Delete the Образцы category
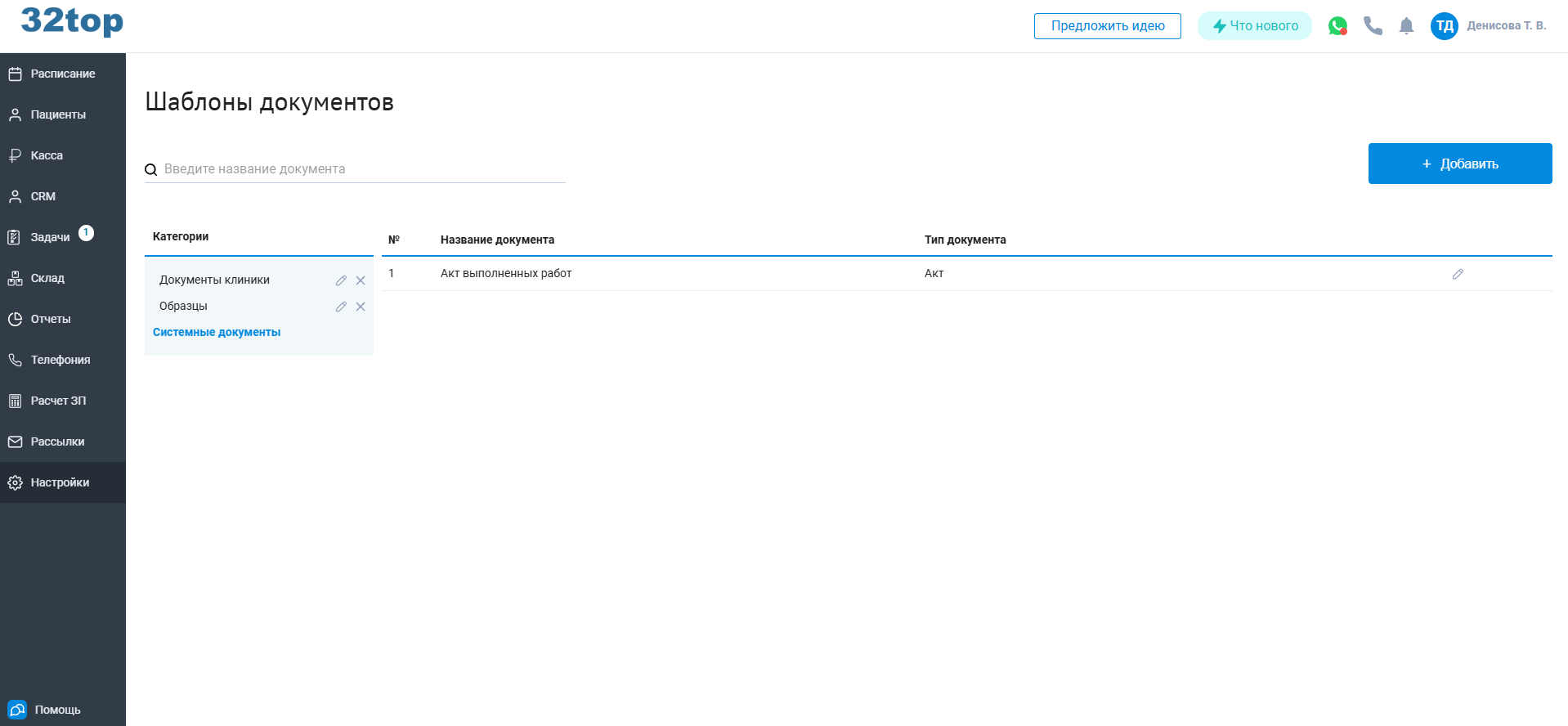The width and height of the screenshot is (1568, 726). point(361,307)
